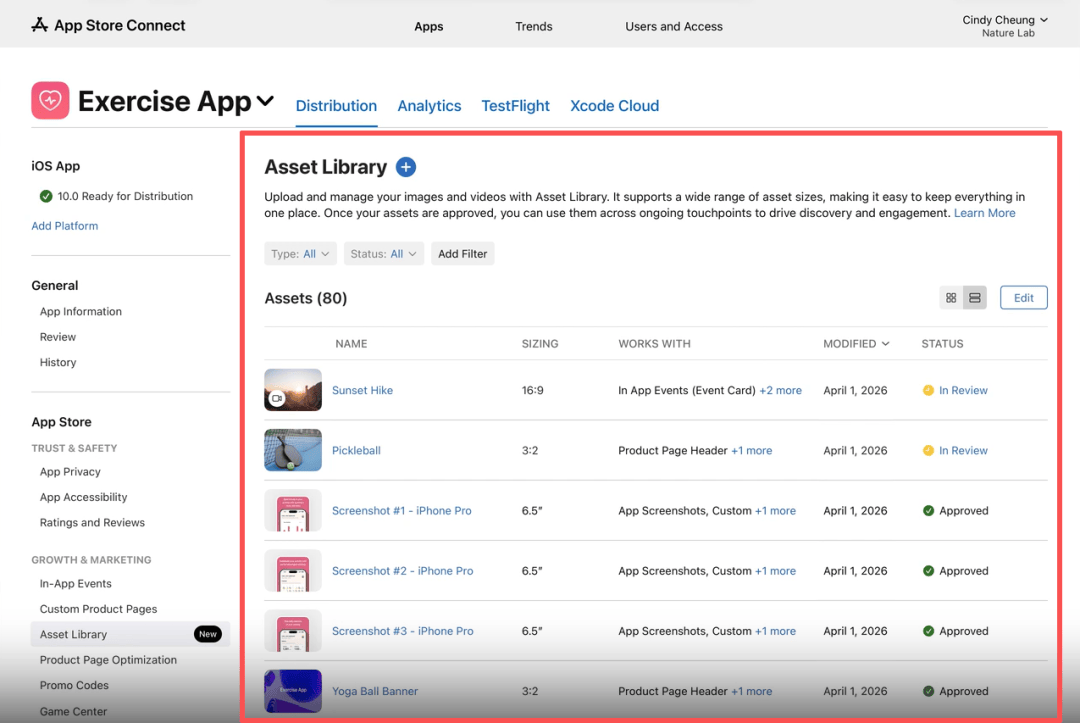Click the Sunset Hike thumbnail

click(293, 390)
